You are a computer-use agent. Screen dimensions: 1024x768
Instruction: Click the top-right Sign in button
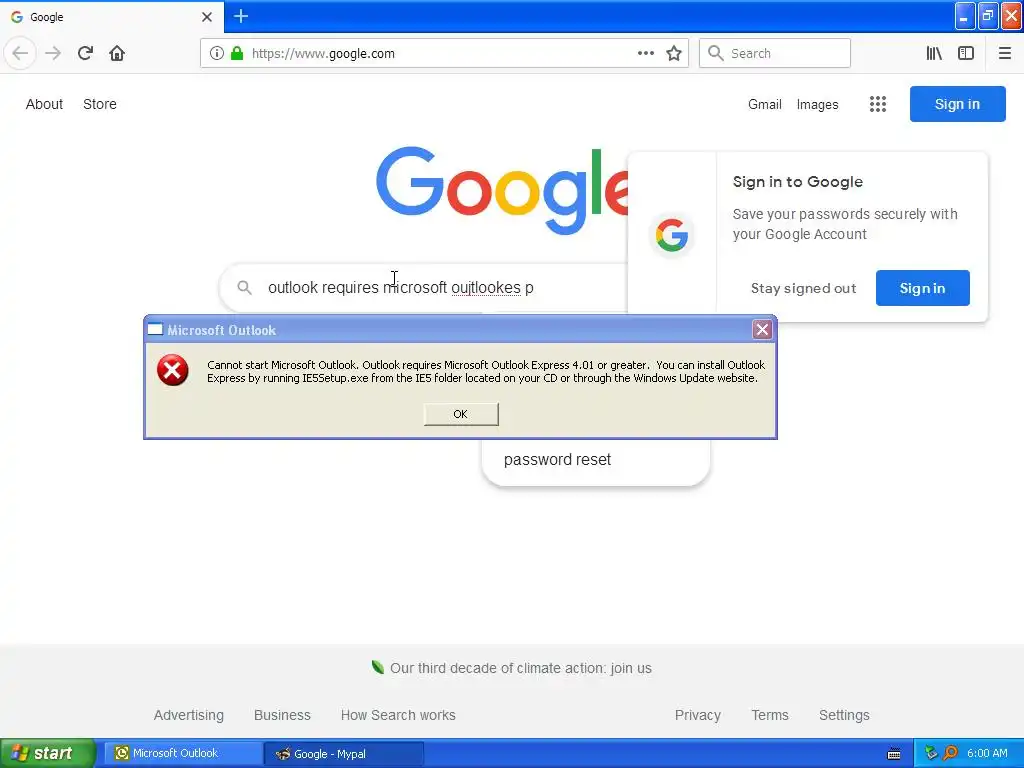click(x=957, y=104)
